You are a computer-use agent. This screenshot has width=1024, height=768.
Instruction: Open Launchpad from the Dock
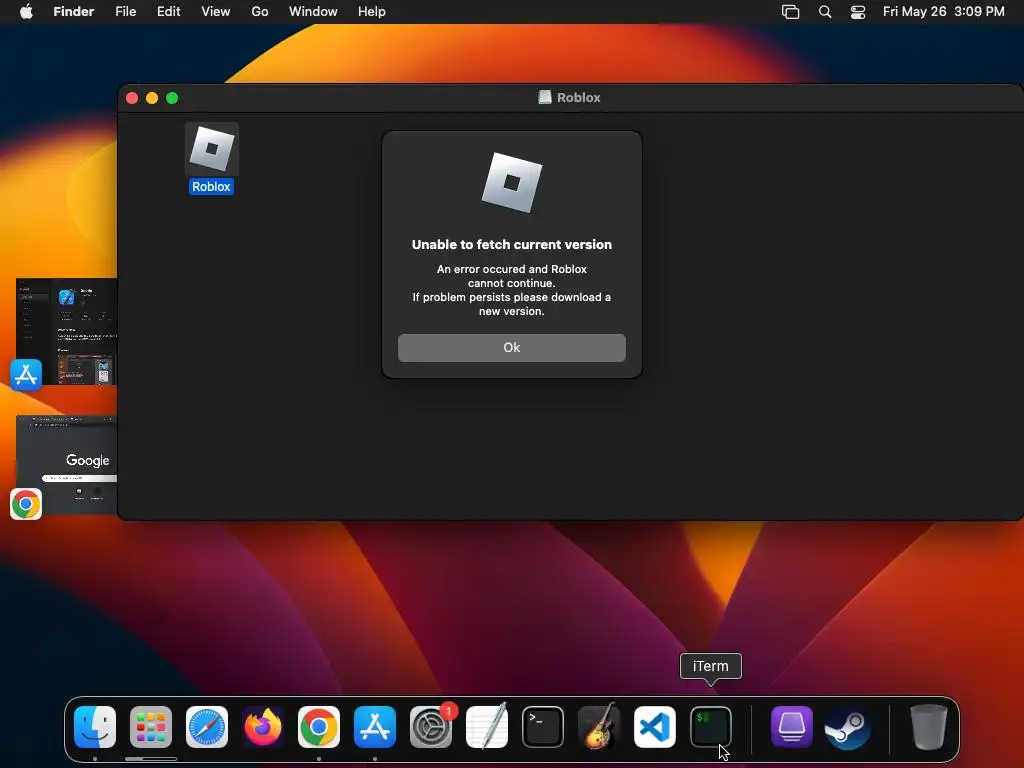coord(151,727)
